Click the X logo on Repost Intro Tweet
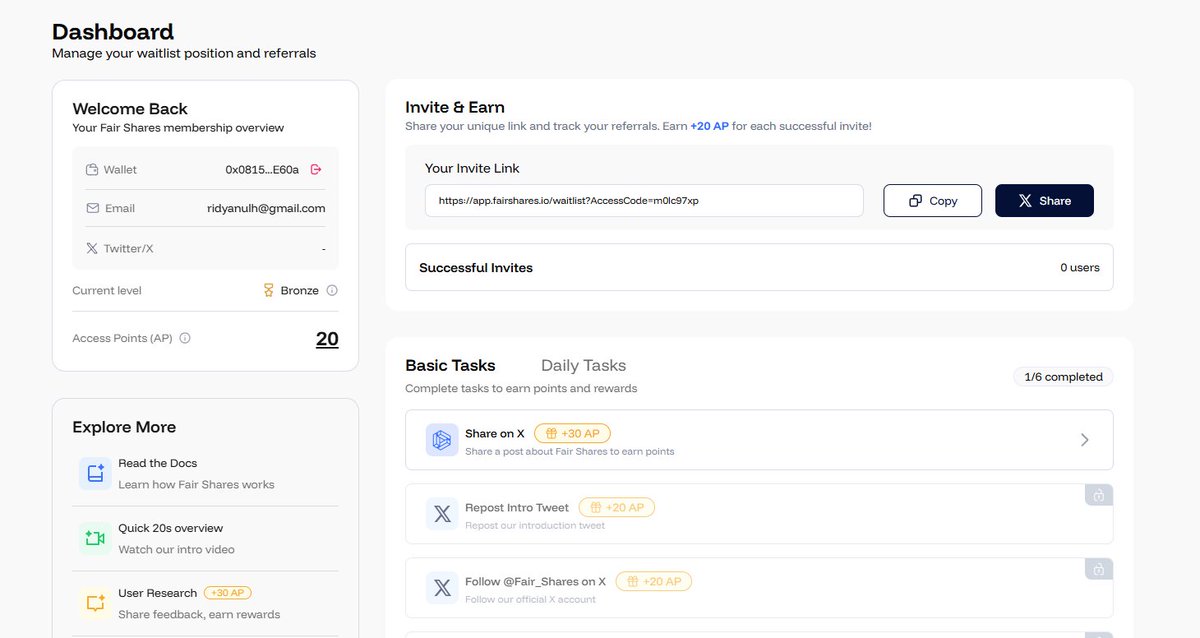 [x=441, y=513]
